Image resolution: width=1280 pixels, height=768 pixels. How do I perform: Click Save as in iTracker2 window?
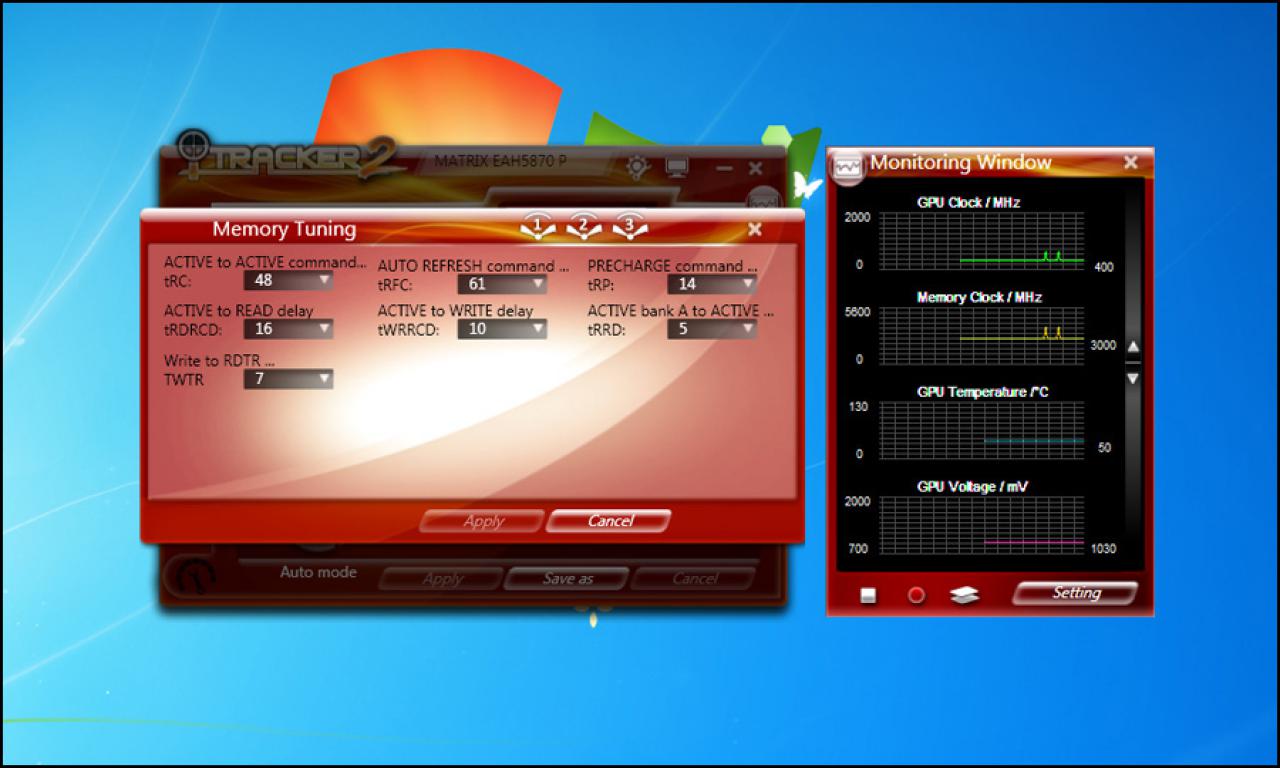pos(567,579)
